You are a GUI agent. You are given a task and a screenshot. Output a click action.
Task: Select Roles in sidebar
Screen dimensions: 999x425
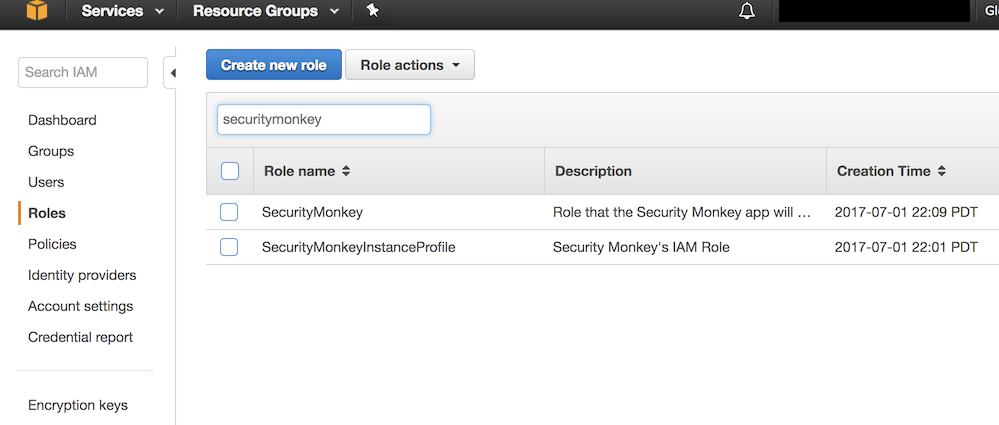pos(47,213)
